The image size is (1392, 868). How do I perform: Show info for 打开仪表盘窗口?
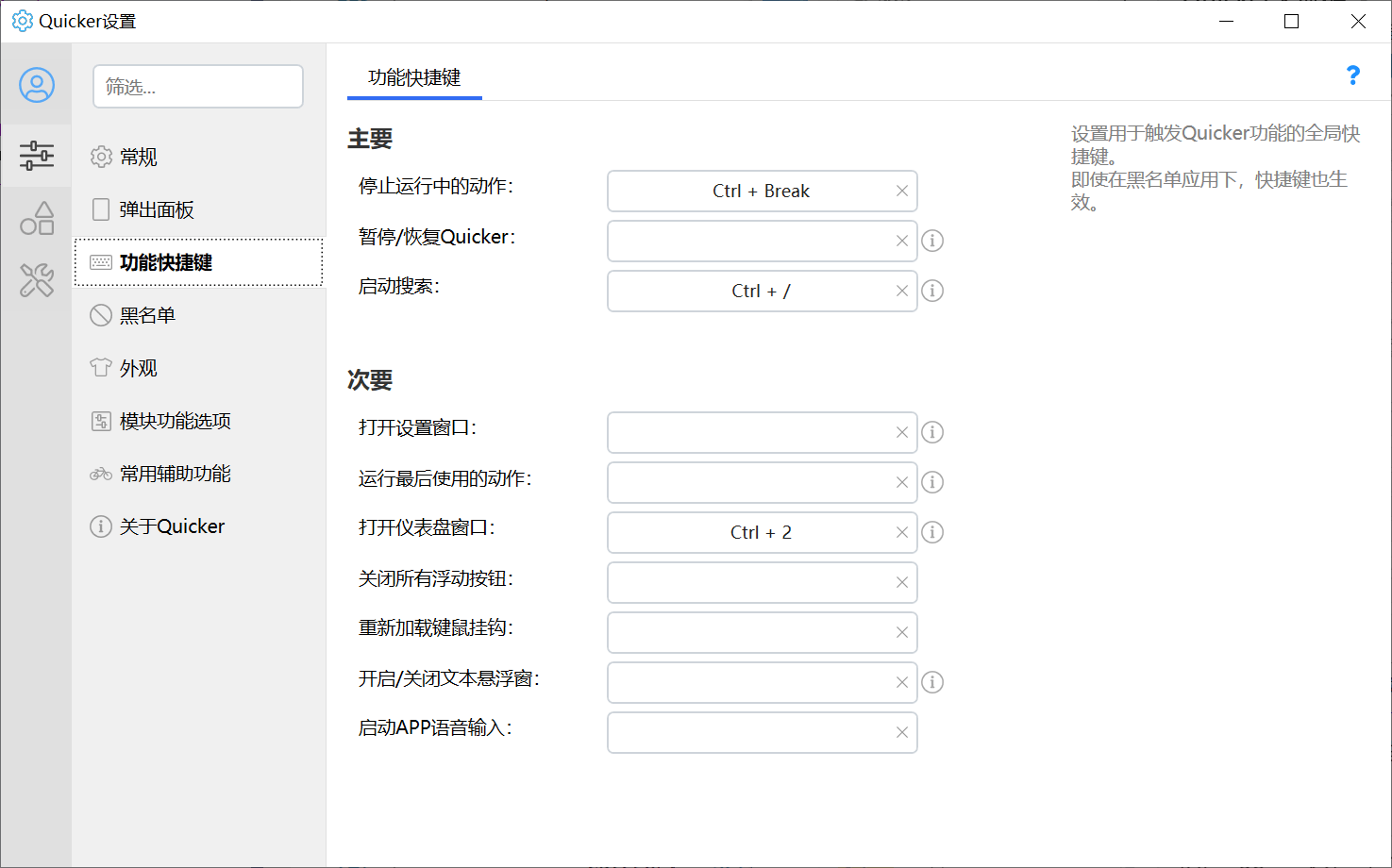click(932, 532)
